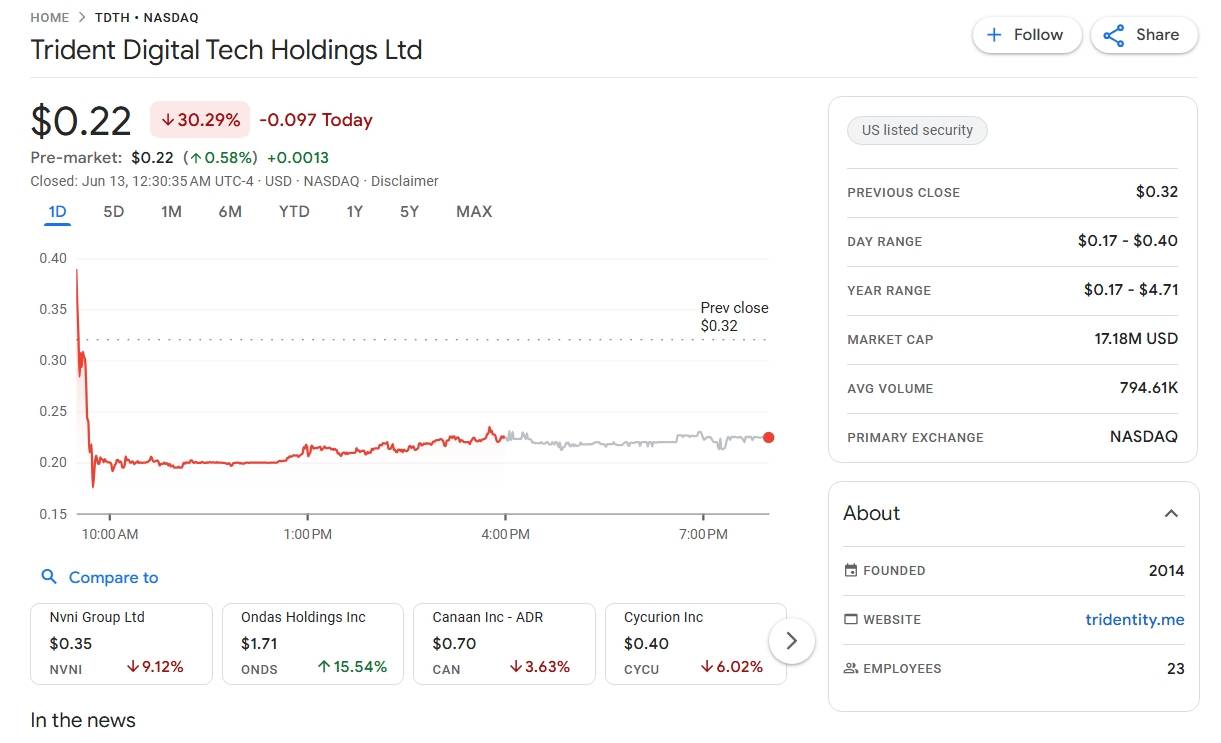The image size is (1221, 743).
Task: Click the next arrow in compare carousel
Action: (792, 640)
